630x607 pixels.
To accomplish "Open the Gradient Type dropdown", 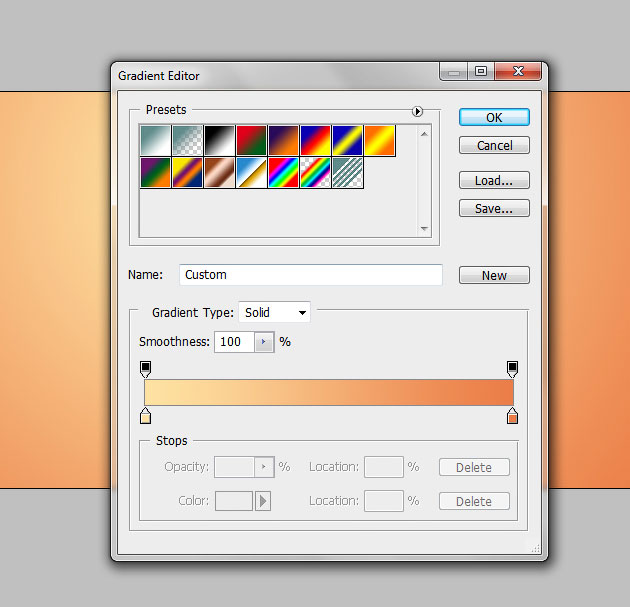I will [x=274, y=312].
